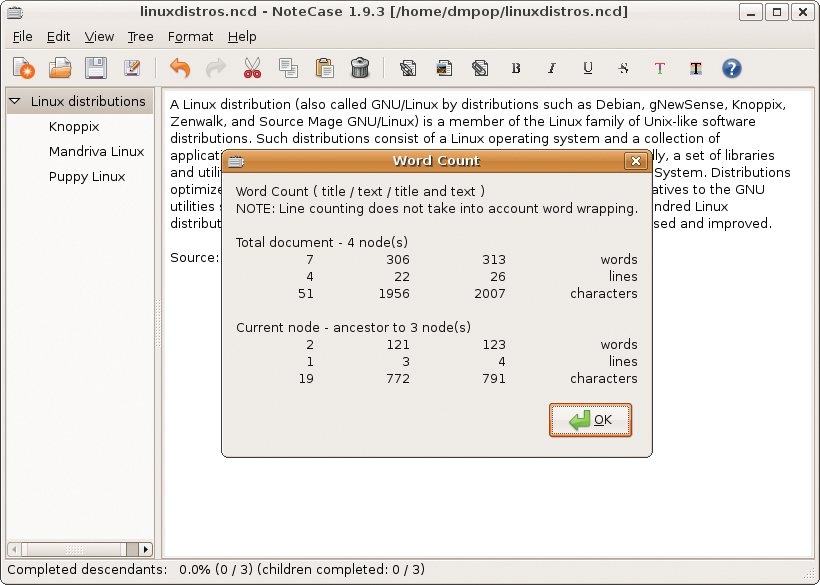This screenshot has height=585, width=820.
Task: Click the Save As pencil-note icon
Action: coord(132,68)
